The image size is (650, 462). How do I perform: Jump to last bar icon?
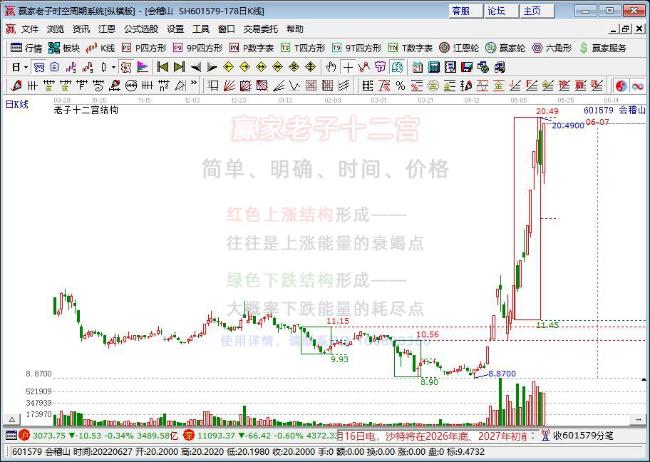(x=179, y=67)
